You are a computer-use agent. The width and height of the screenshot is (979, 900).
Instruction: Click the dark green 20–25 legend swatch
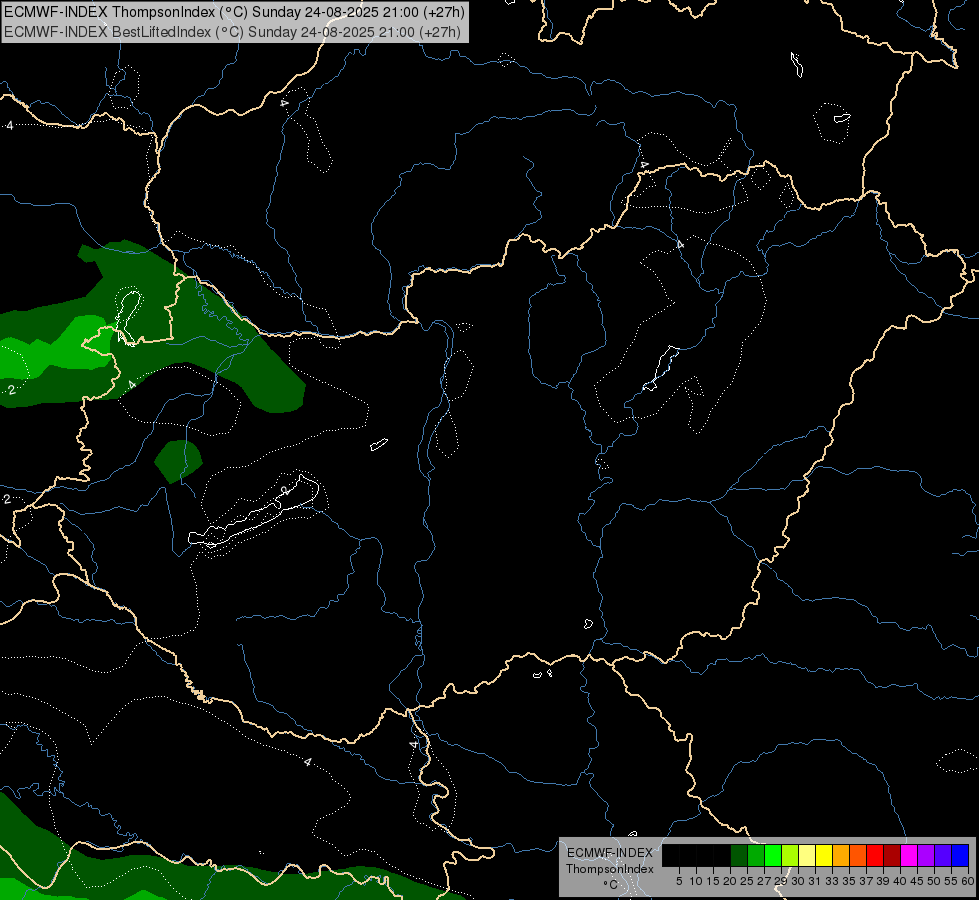739,855
